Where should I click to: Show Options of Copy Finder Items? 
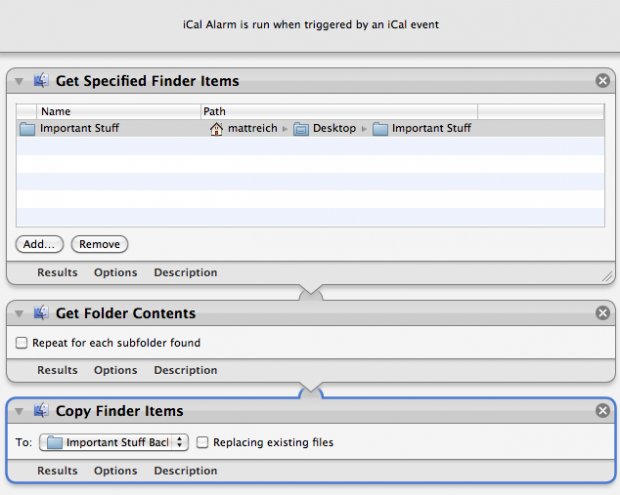(x=115, y=470)
